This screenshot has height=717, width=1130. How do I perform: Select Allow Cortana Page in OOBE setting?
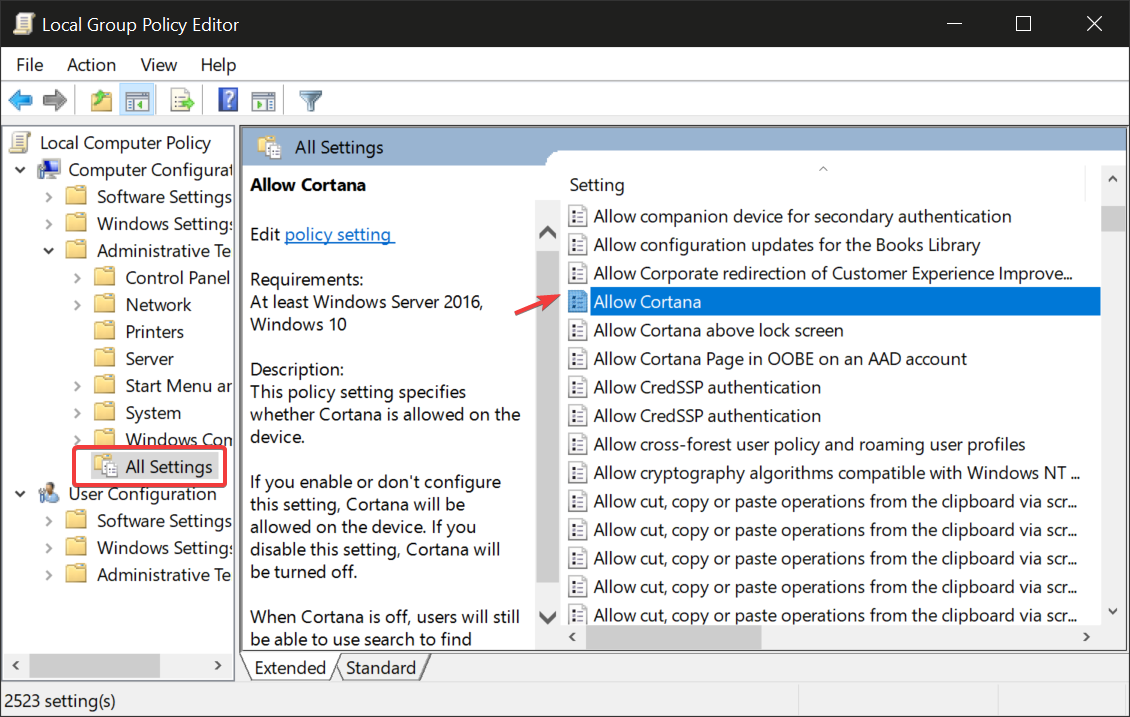780,359
